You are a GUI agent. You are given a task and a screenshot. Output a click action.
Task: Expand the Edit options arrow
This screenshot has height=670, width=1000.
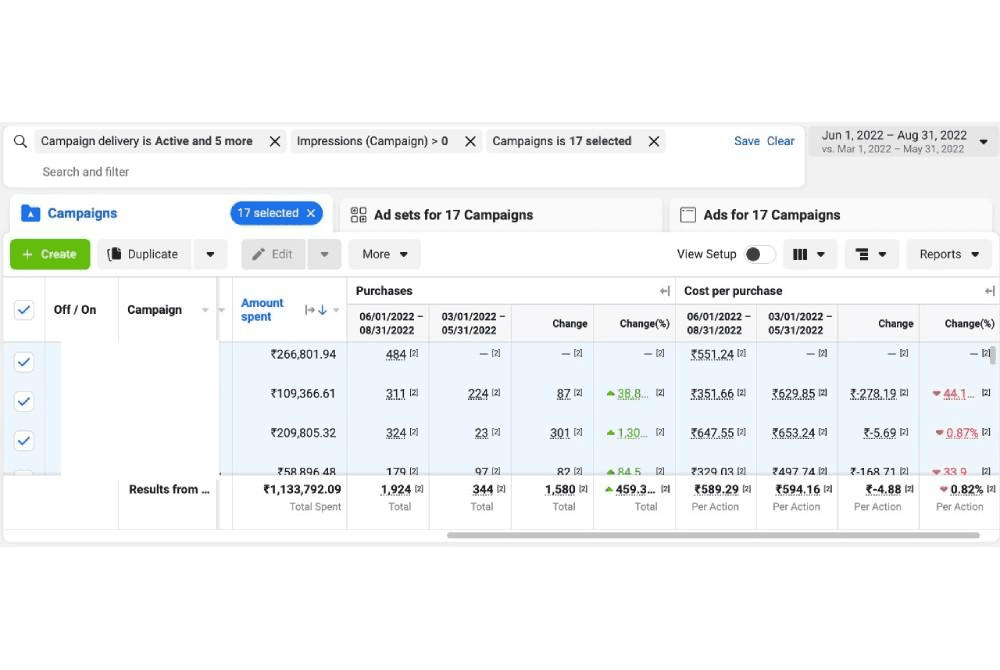[x=324, y=254]
